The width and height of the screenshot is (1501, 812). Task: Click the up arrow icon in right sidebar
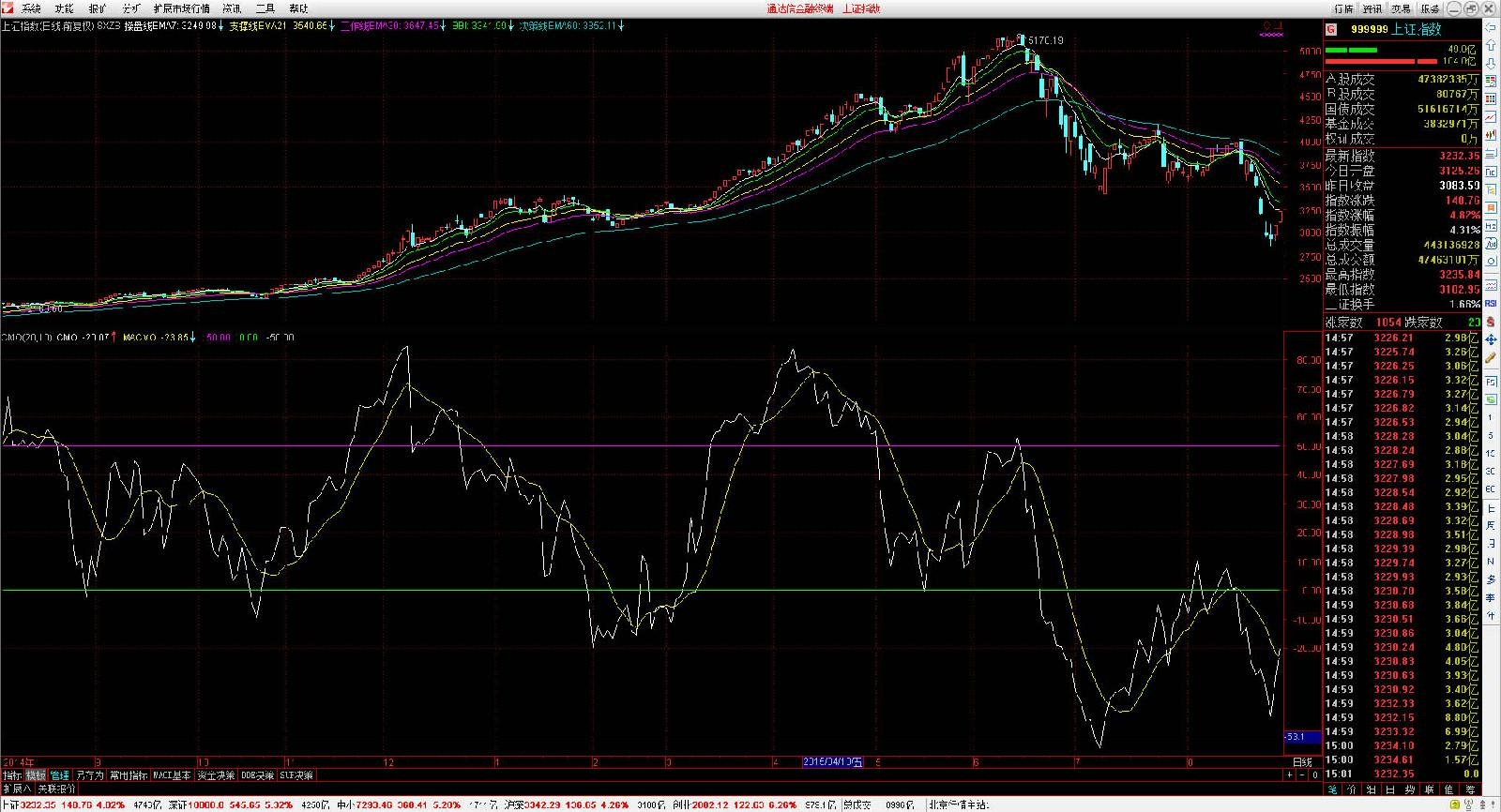(x=1491, y=47)
